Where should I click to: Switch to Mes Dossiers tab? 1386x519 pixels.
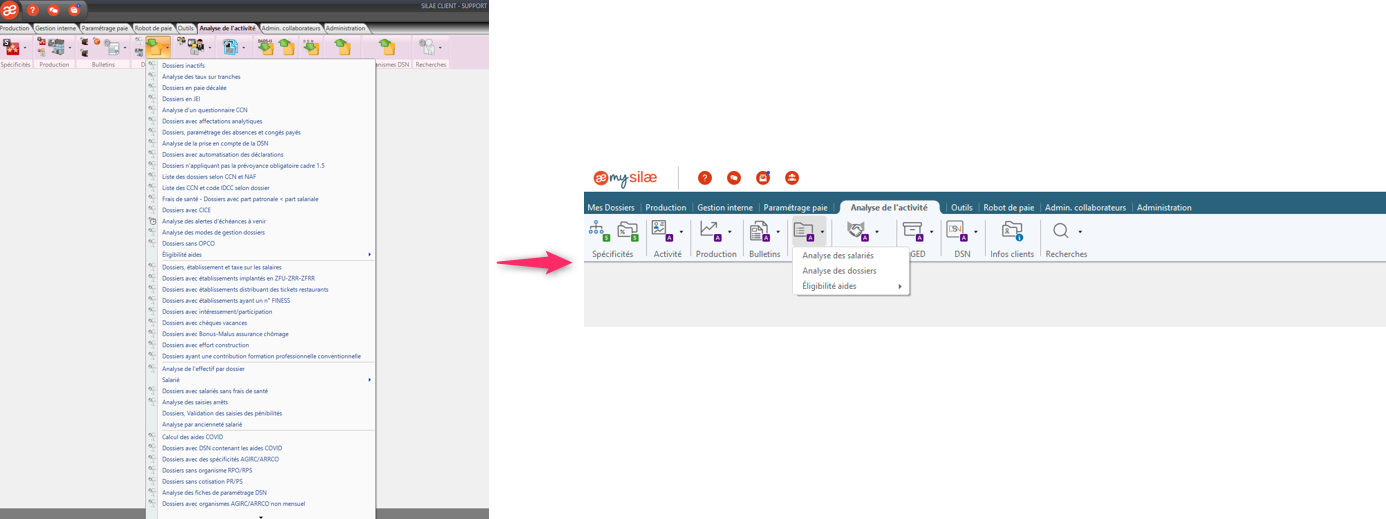[611, 207]
